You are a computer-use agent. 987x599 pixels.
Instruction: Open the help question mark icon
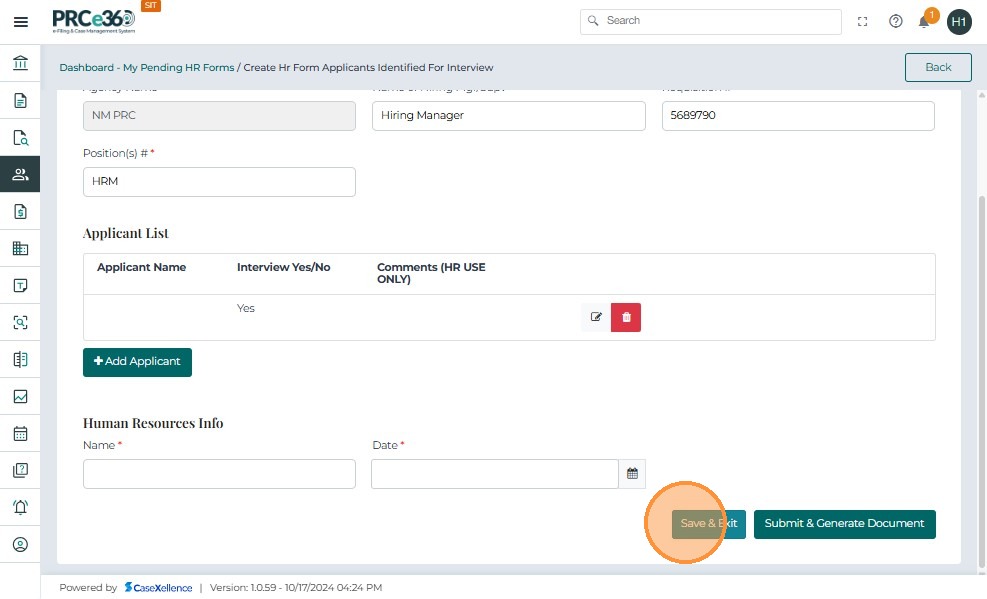(896, 21)
